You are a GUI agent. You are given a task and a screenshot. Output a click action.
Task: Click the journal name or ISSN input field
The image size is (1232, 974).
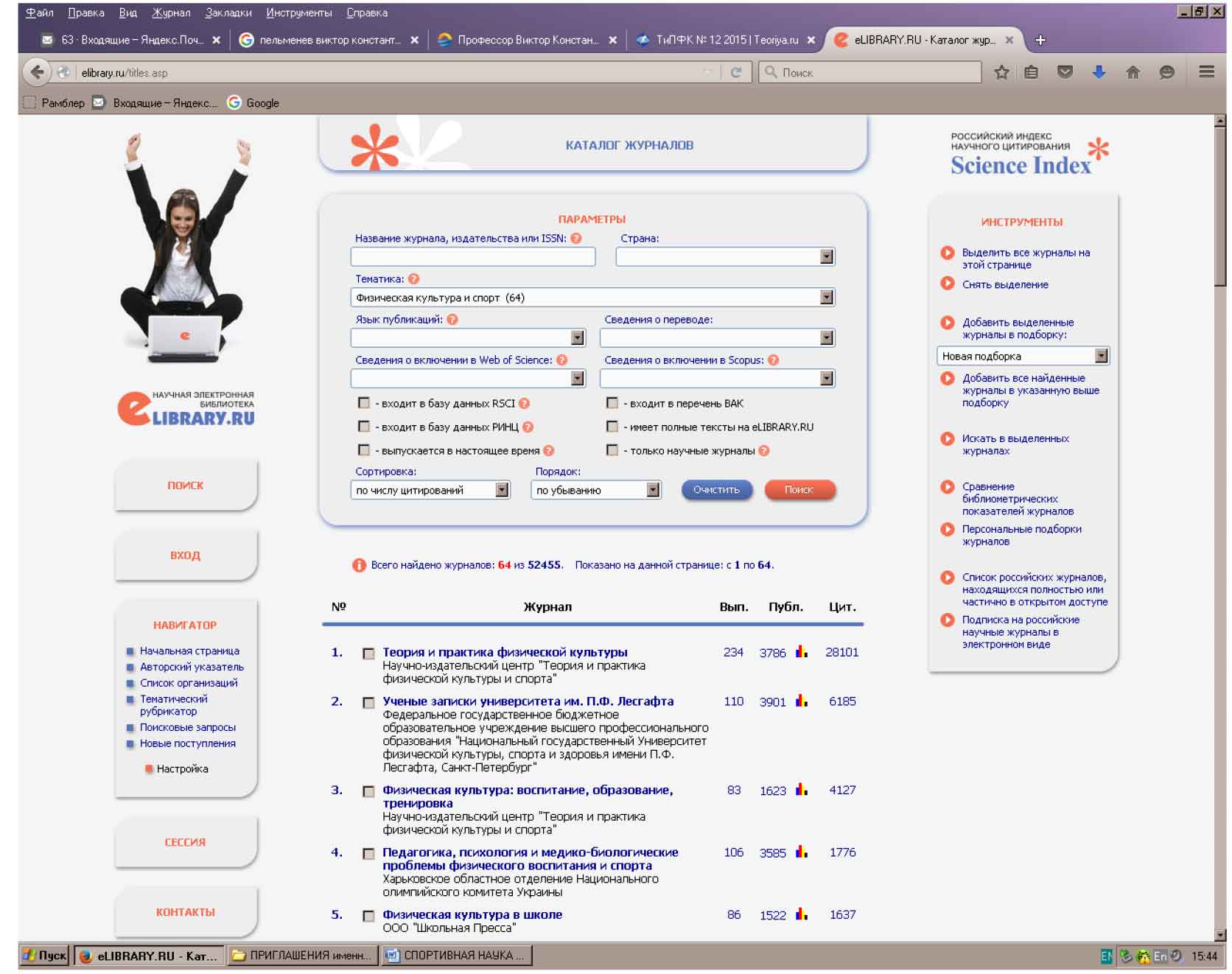point(472,257)
